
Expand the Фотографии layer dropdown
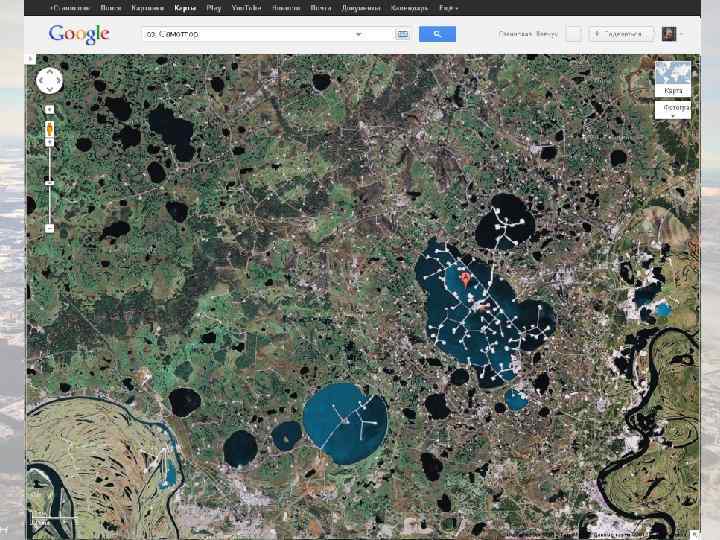click(673, 110)
